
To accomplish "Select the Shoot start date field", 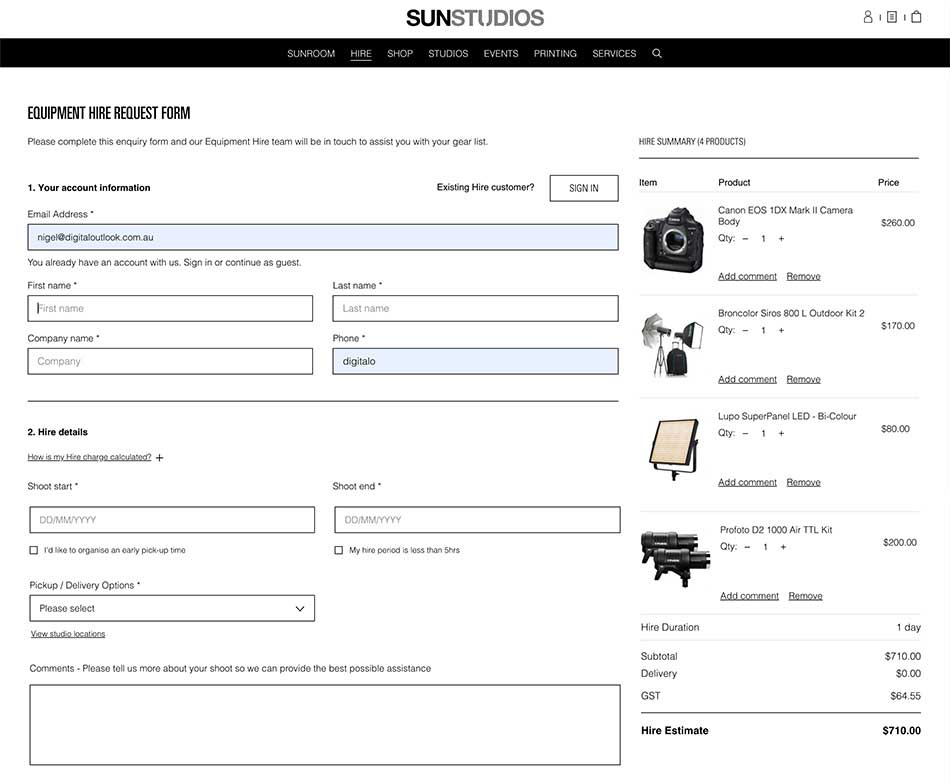I will [x=172, y=520].
